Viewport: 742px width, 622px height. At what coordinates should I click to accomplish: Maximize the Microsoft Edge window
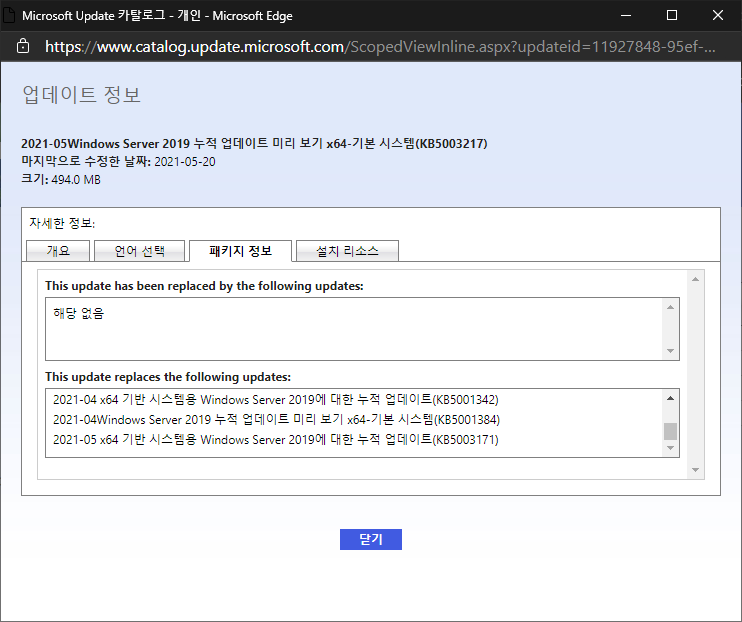tap(671, 15)
